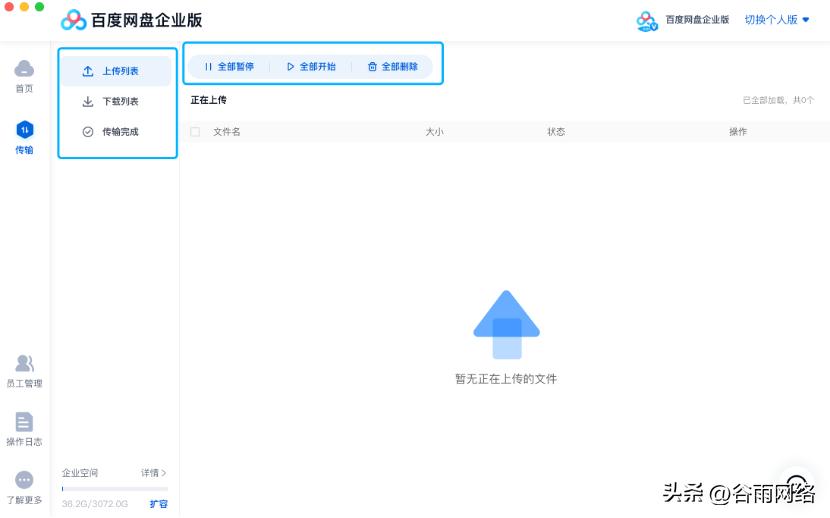Click the trash icon in 全部删除
Screen dimensions: 830x518
(x=372, y=67)
